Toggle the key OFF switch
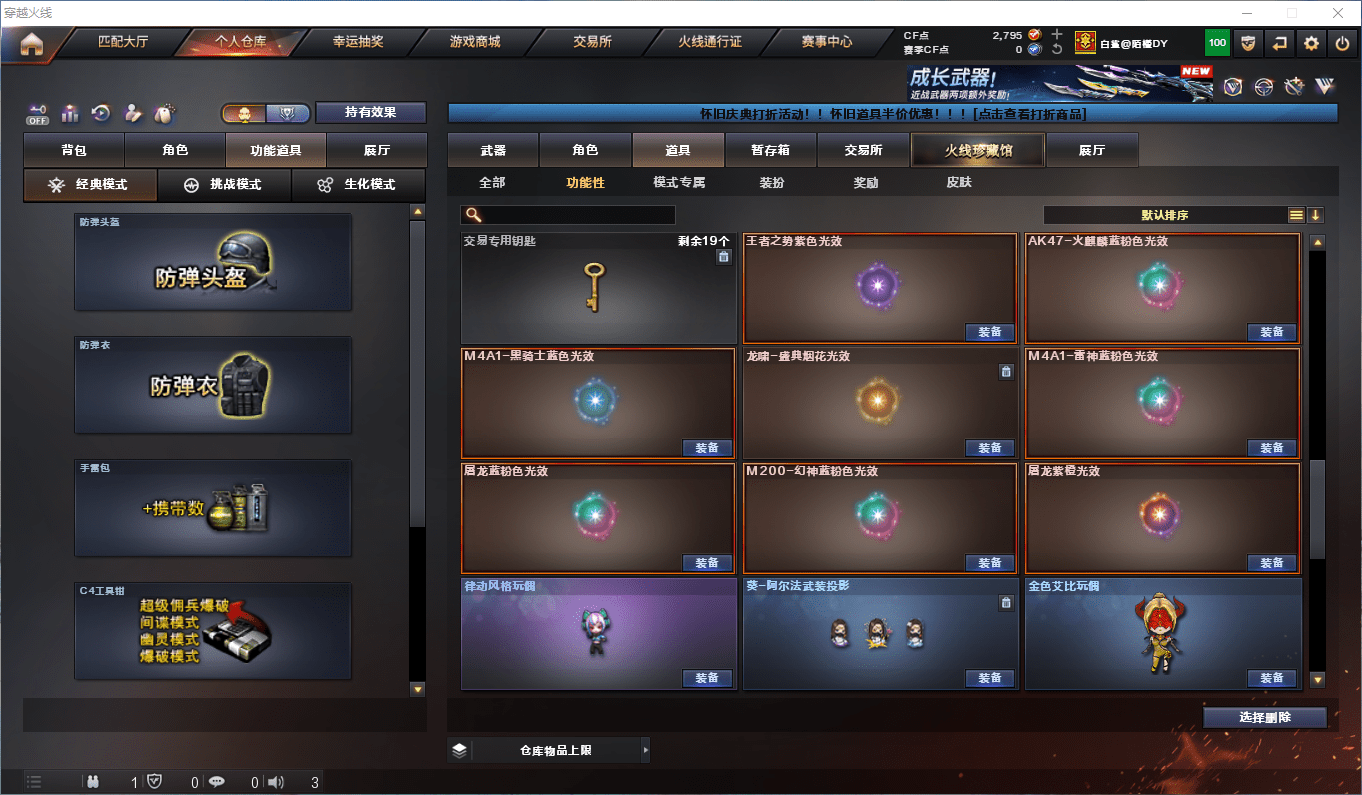1362x795 pixels. (38, 114)
